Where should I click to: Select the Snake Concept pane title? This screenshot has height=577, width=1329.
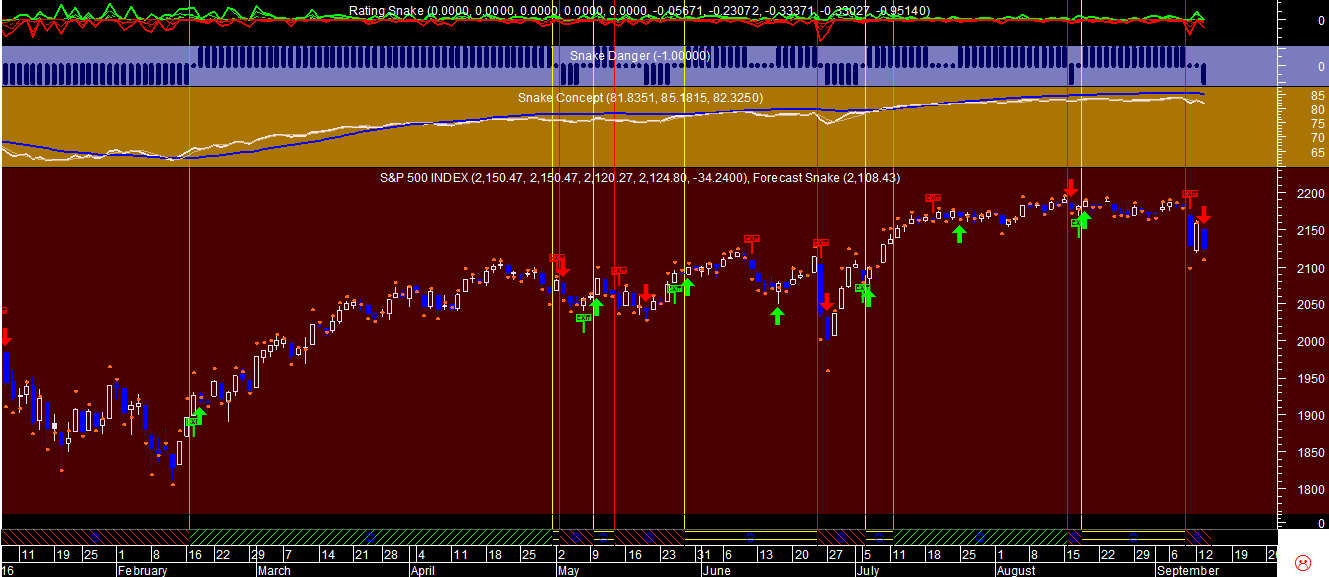(x=640, y=97)
